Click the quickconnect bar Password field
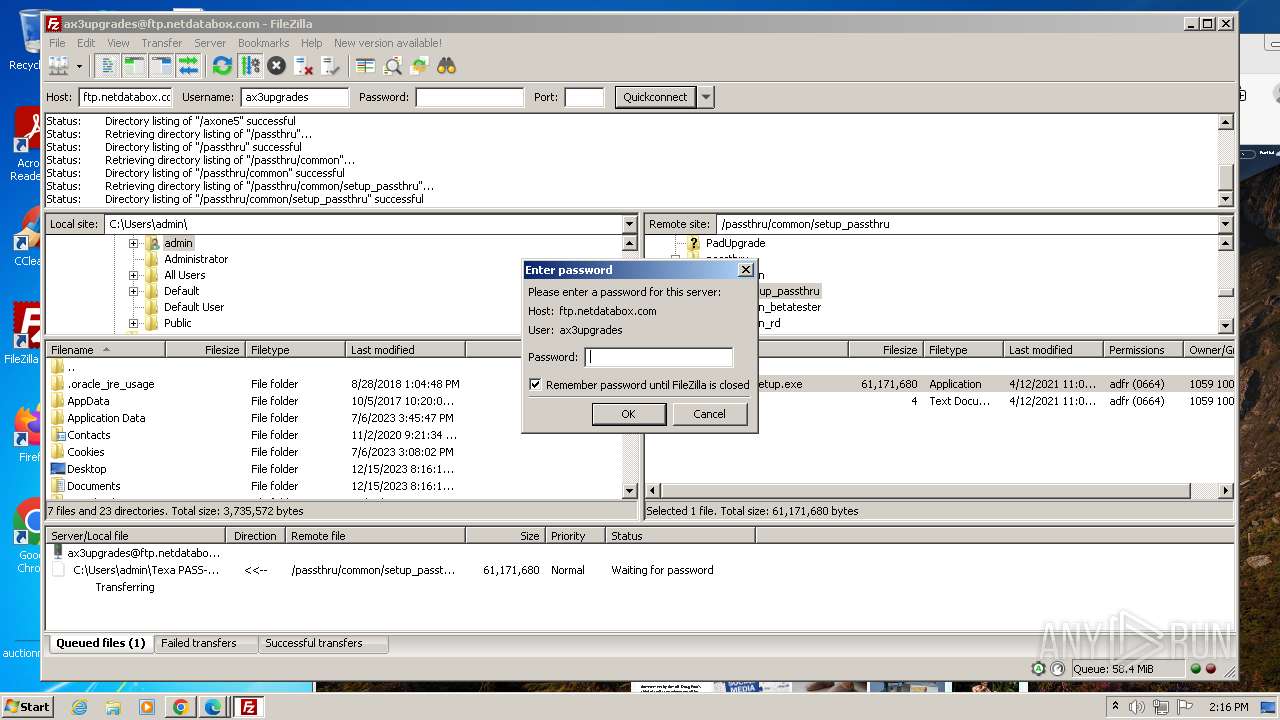 click(x=470, y=97)
